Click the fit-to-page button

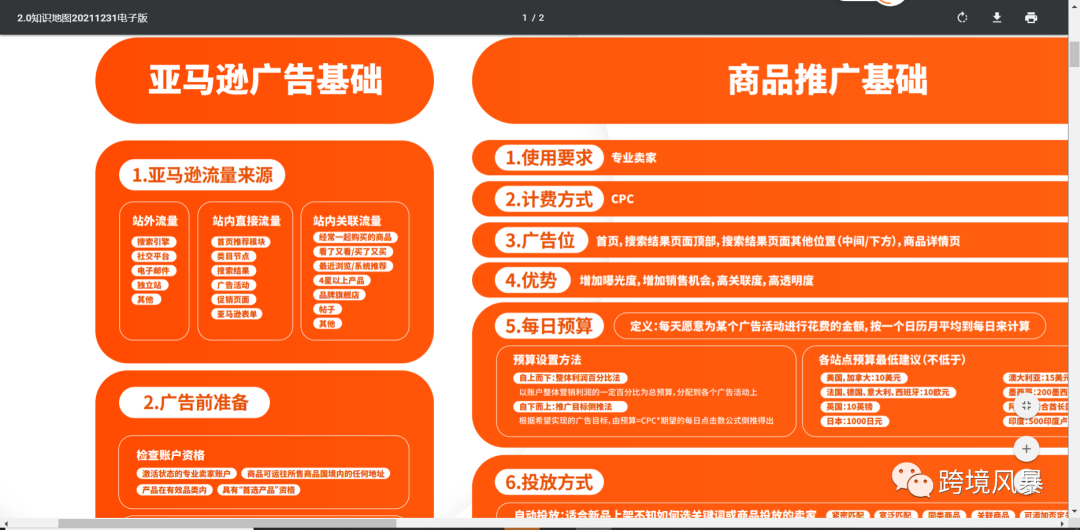coord(1026,405)
